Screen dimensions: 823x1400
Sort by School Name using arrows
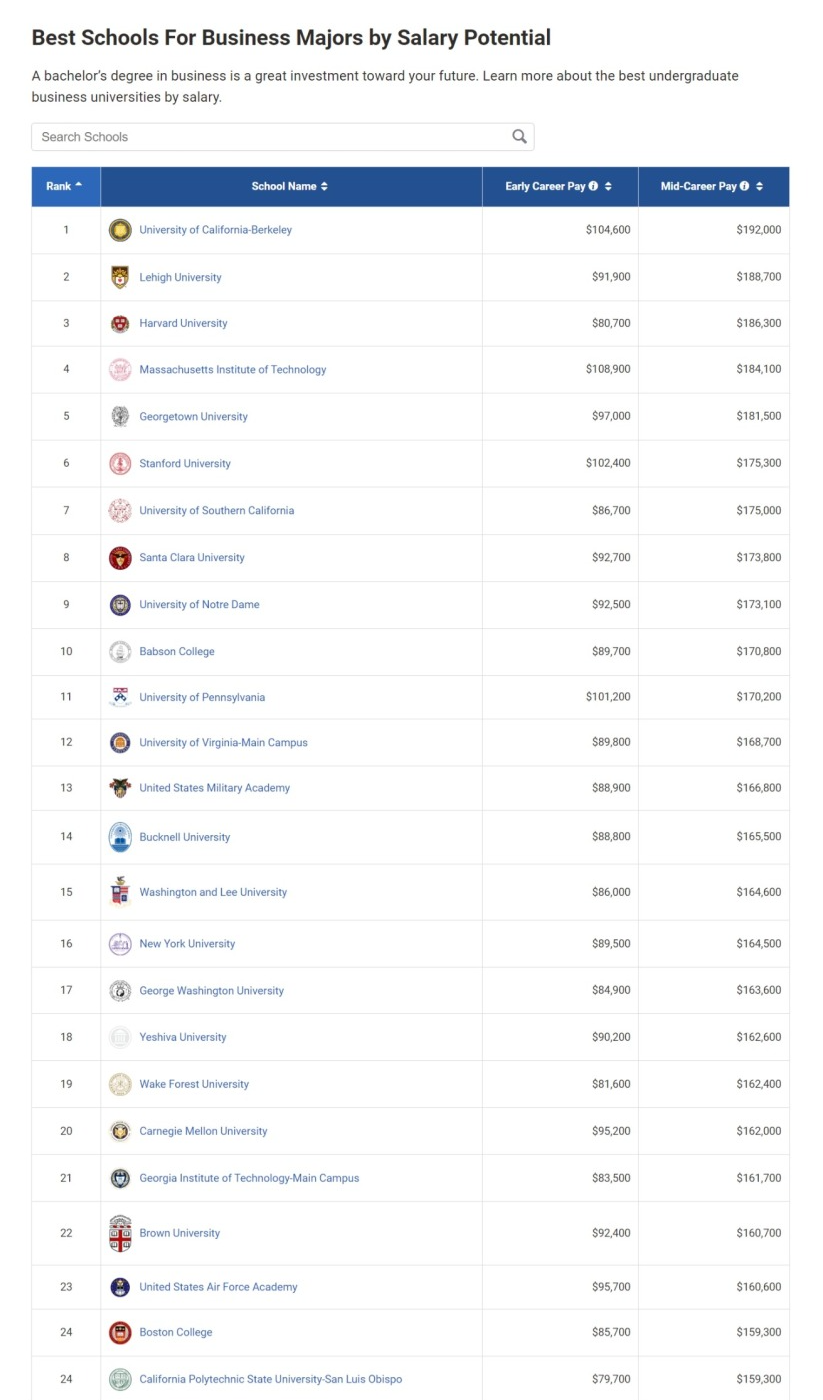coord(324,186)
